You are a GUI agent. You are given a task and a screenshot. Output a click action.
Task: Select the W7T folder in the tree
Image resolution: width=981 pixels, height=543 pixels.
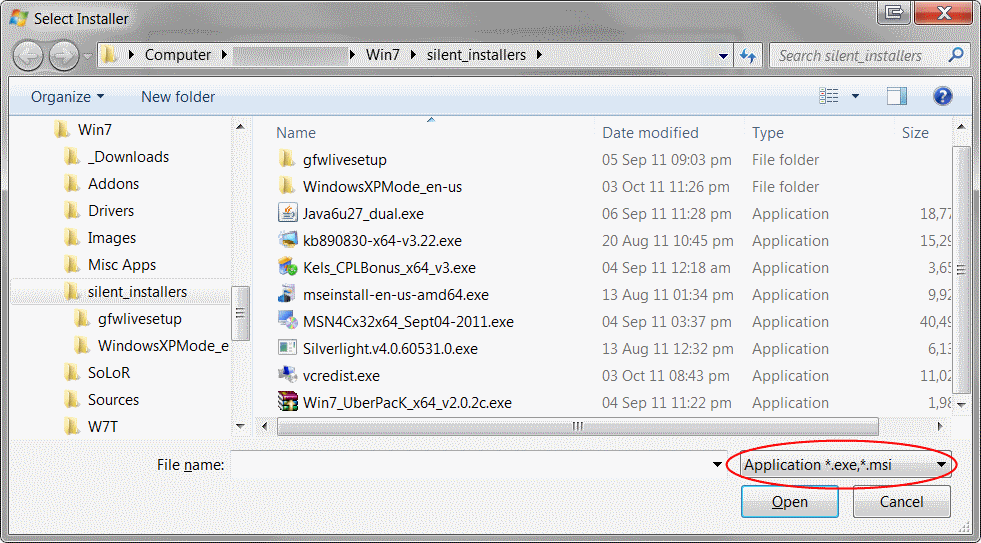click(x=103, y=427)
